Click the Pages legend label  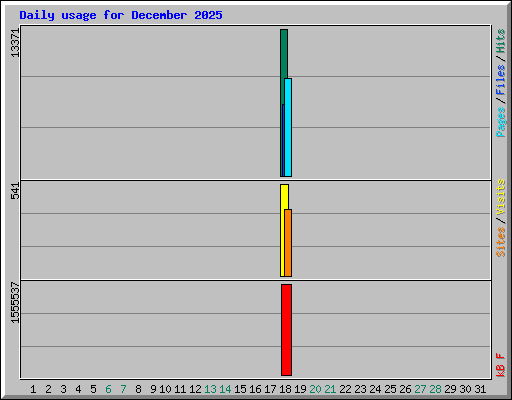point(501,122)
